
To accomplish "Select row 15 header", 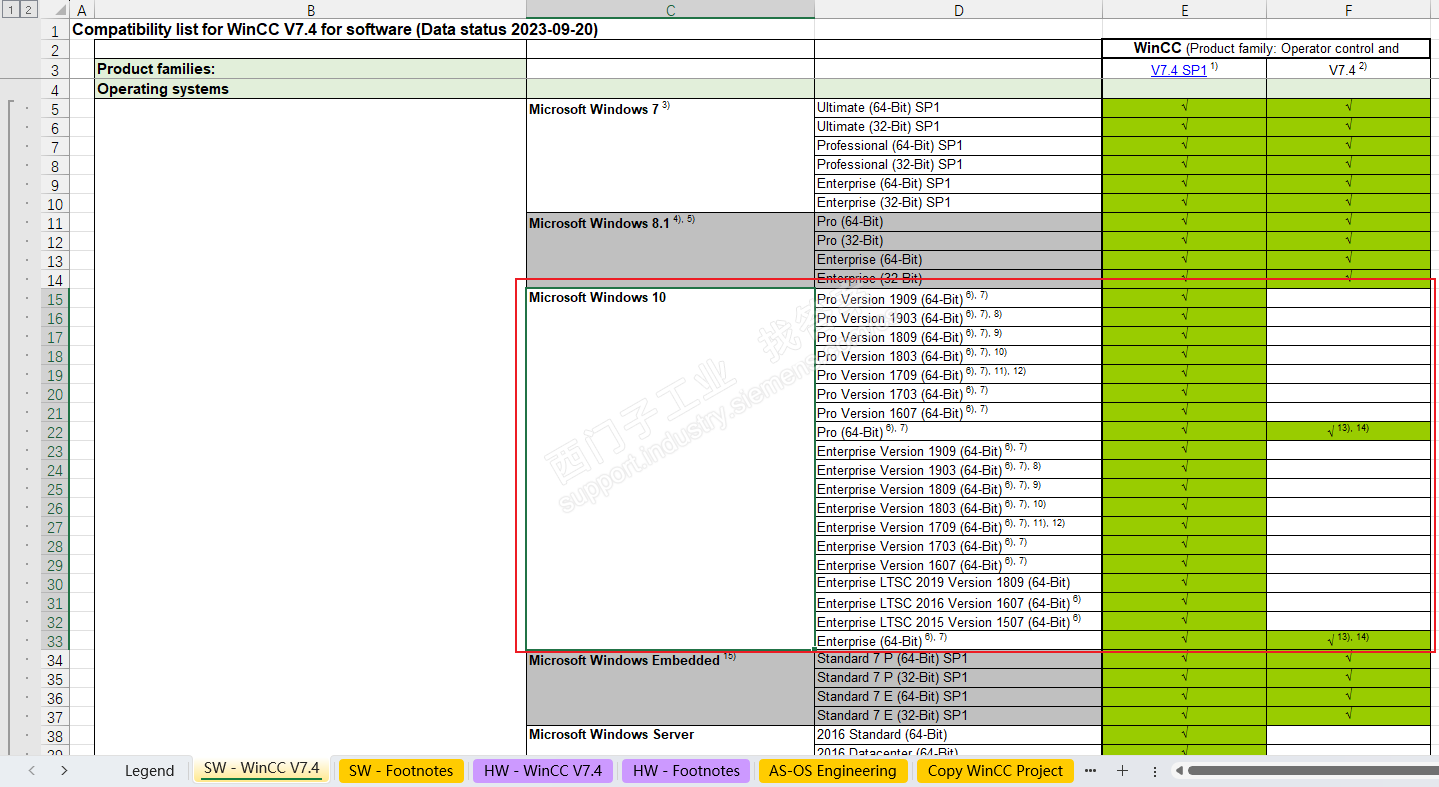I will pyautogui.click(x=55, y=299).
